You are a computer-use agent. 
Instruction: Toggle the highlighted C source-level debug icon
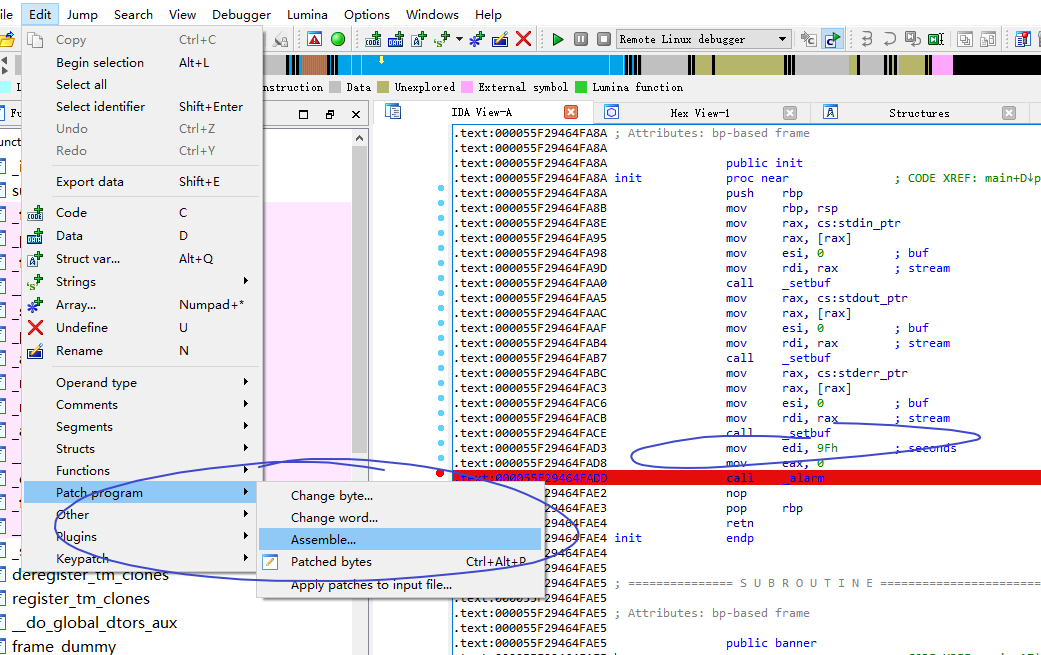[x=832, y=39]
